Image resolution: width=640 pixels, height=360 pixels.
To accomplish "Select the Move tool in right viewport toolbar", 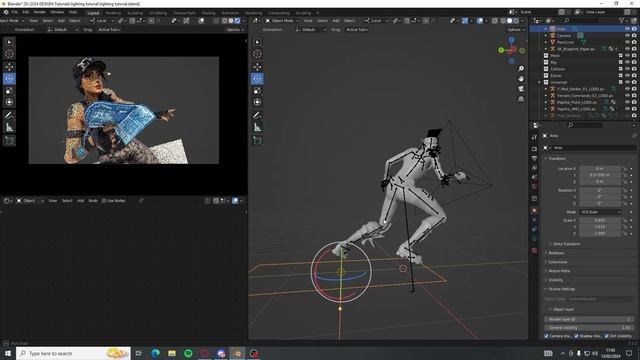I will [x=257, y=67].
